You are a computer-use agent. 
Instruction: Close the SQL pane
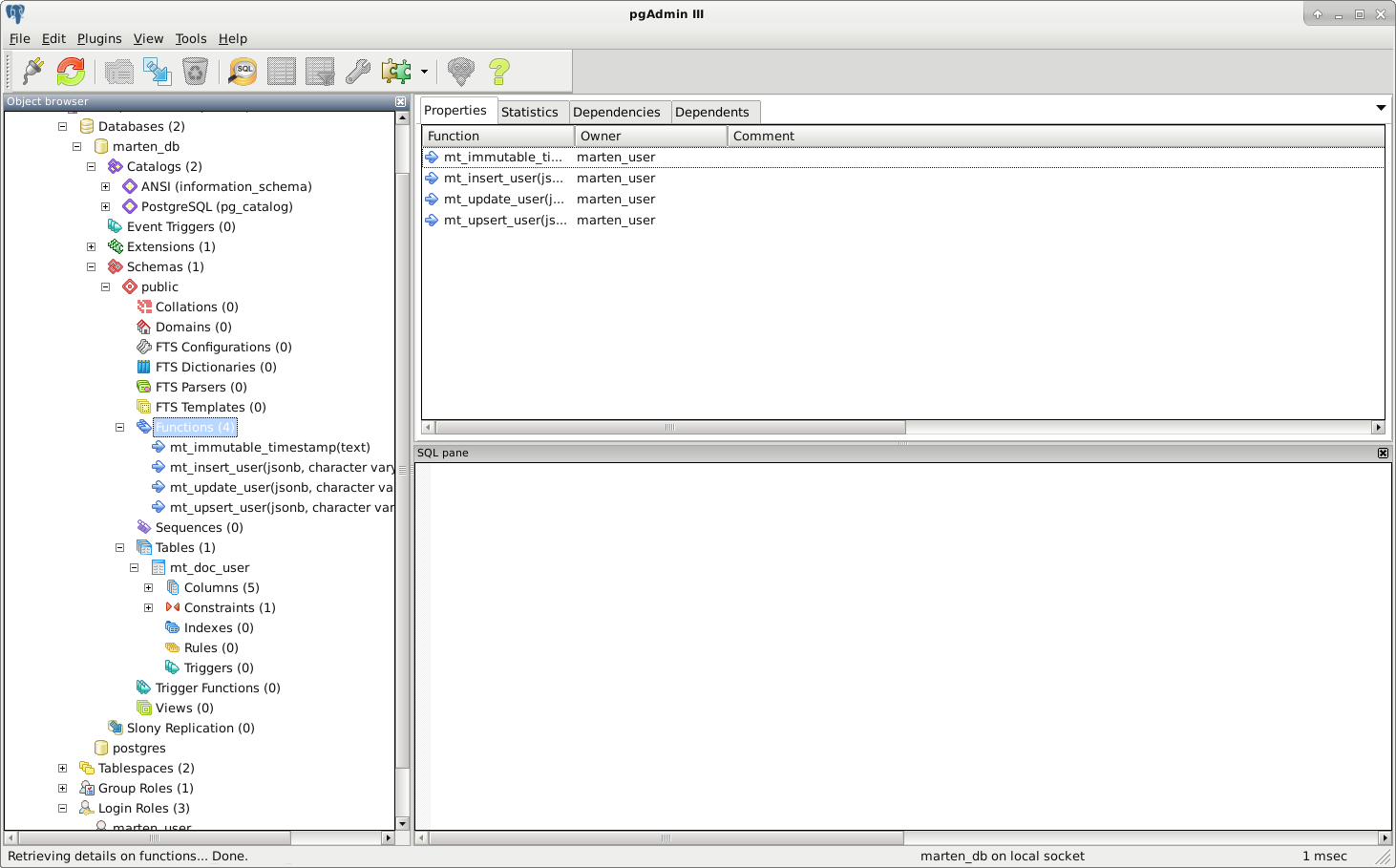tap(1383, 453)
